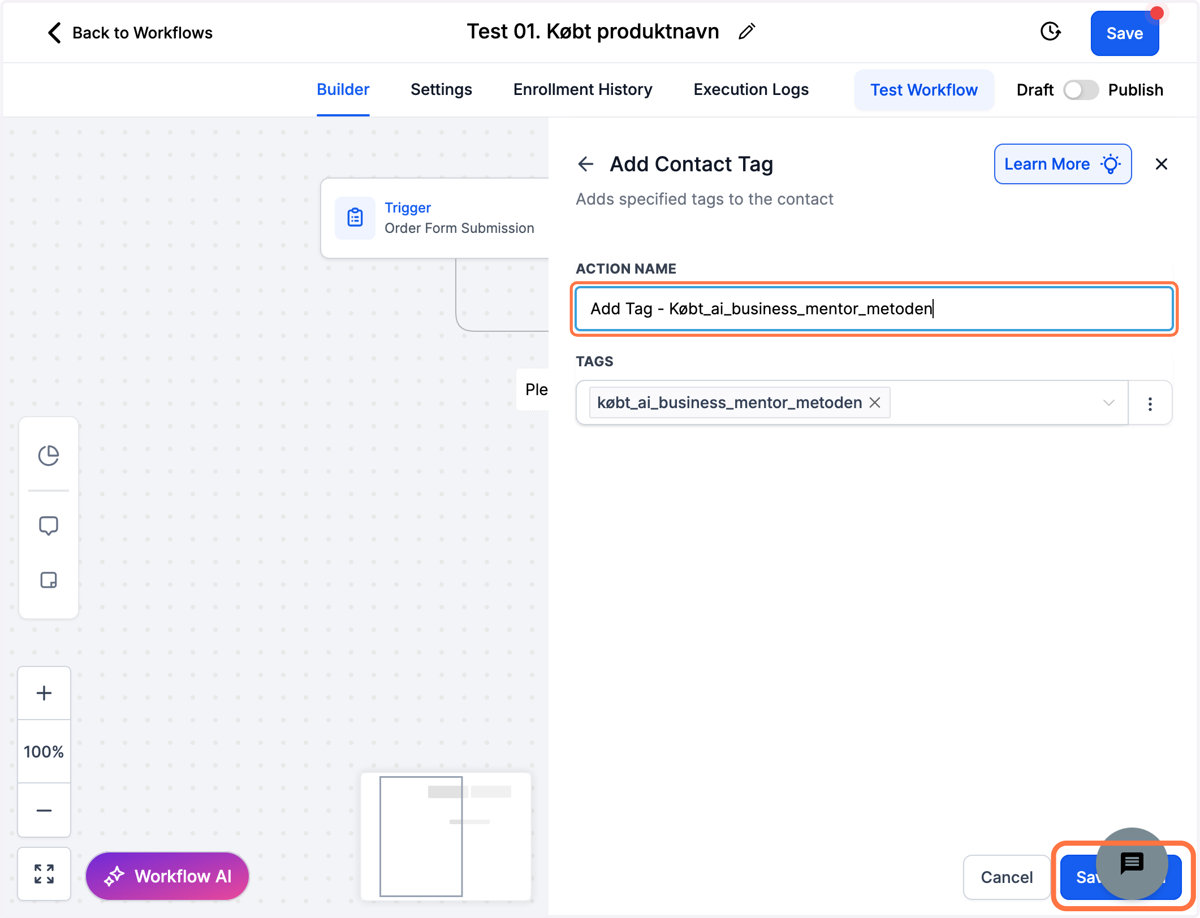Click the Publish label
The width and height of the screenshot is (1200, 918).
(x=1136, y=90)
